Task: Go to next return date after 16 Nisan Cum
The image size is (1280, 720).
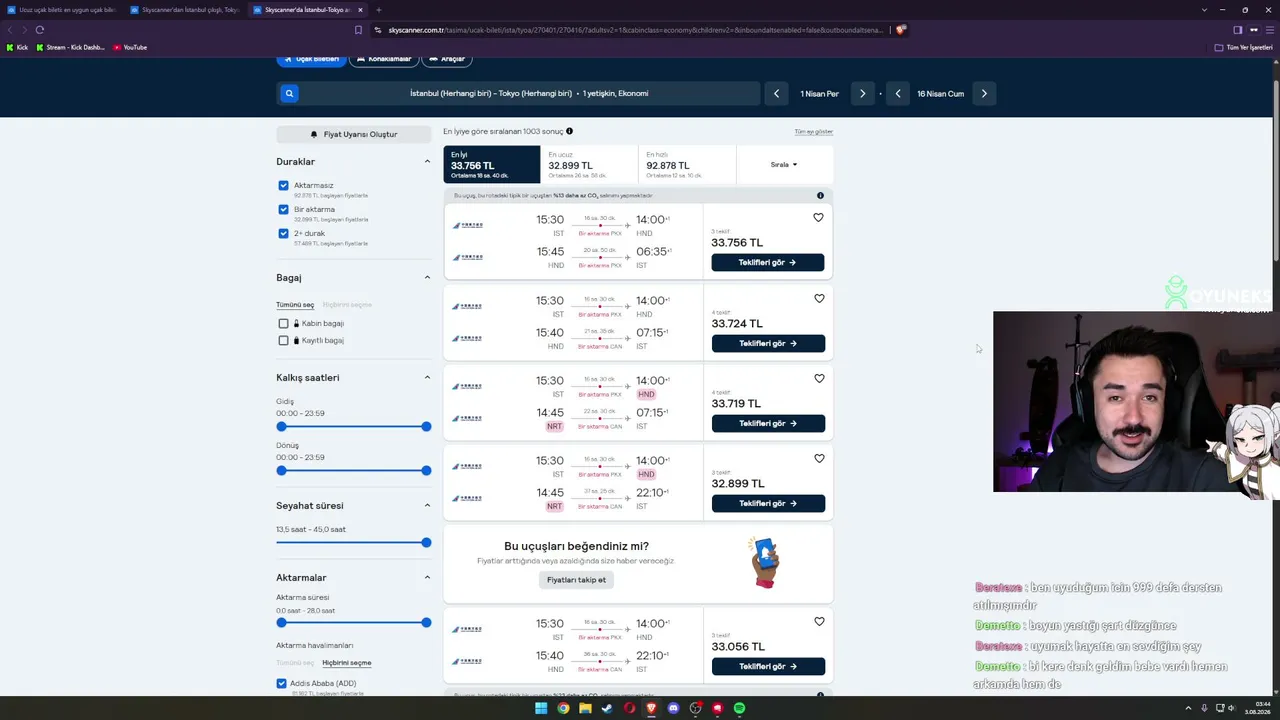Action: click(x=984, y=94)
